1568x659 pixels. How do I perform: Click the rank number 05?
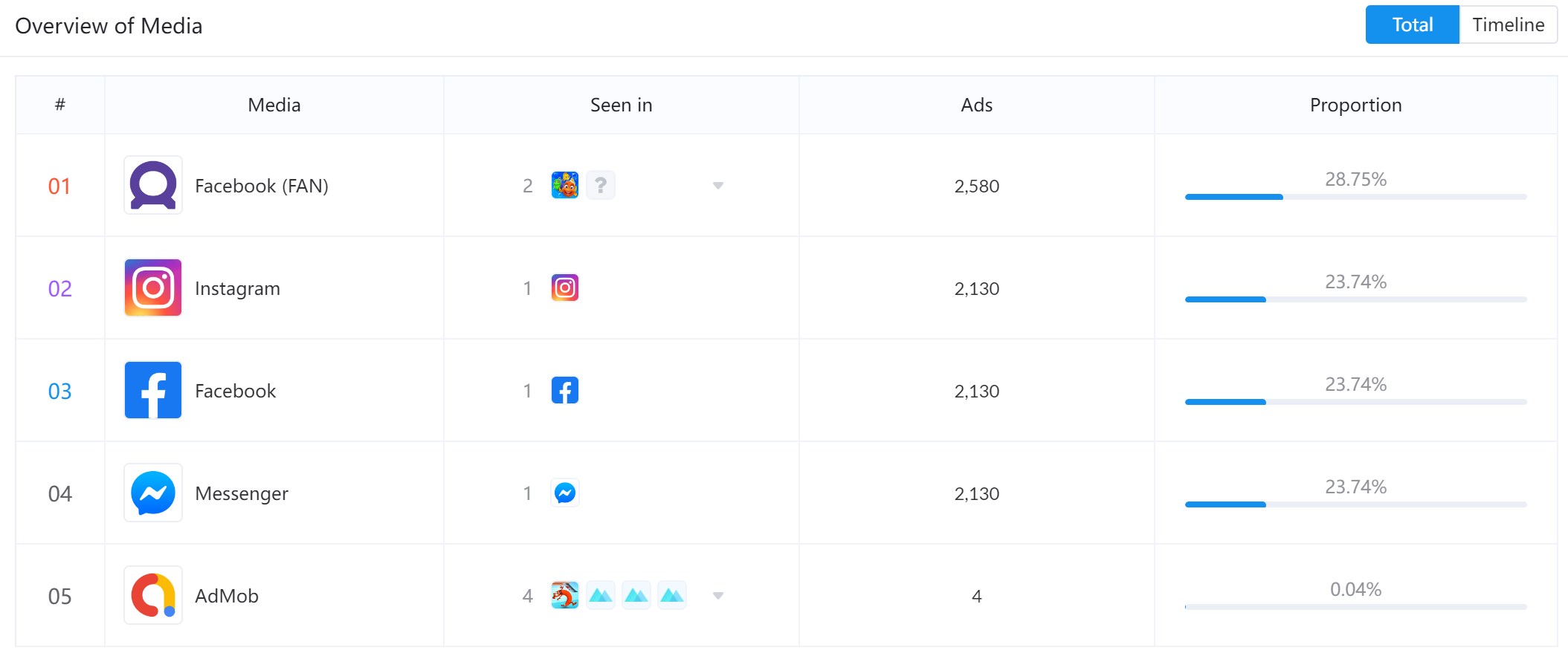pos(59,596)
